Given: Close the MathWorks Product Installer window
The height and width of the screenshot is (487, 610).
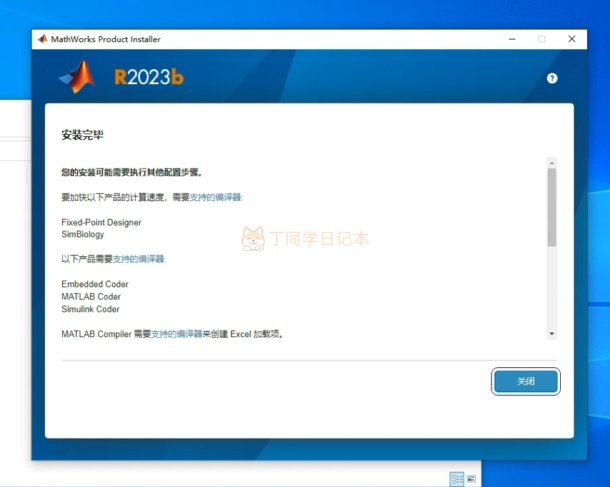Looking at the screenshot, I should pyautogui.click(x=571, y=39).
